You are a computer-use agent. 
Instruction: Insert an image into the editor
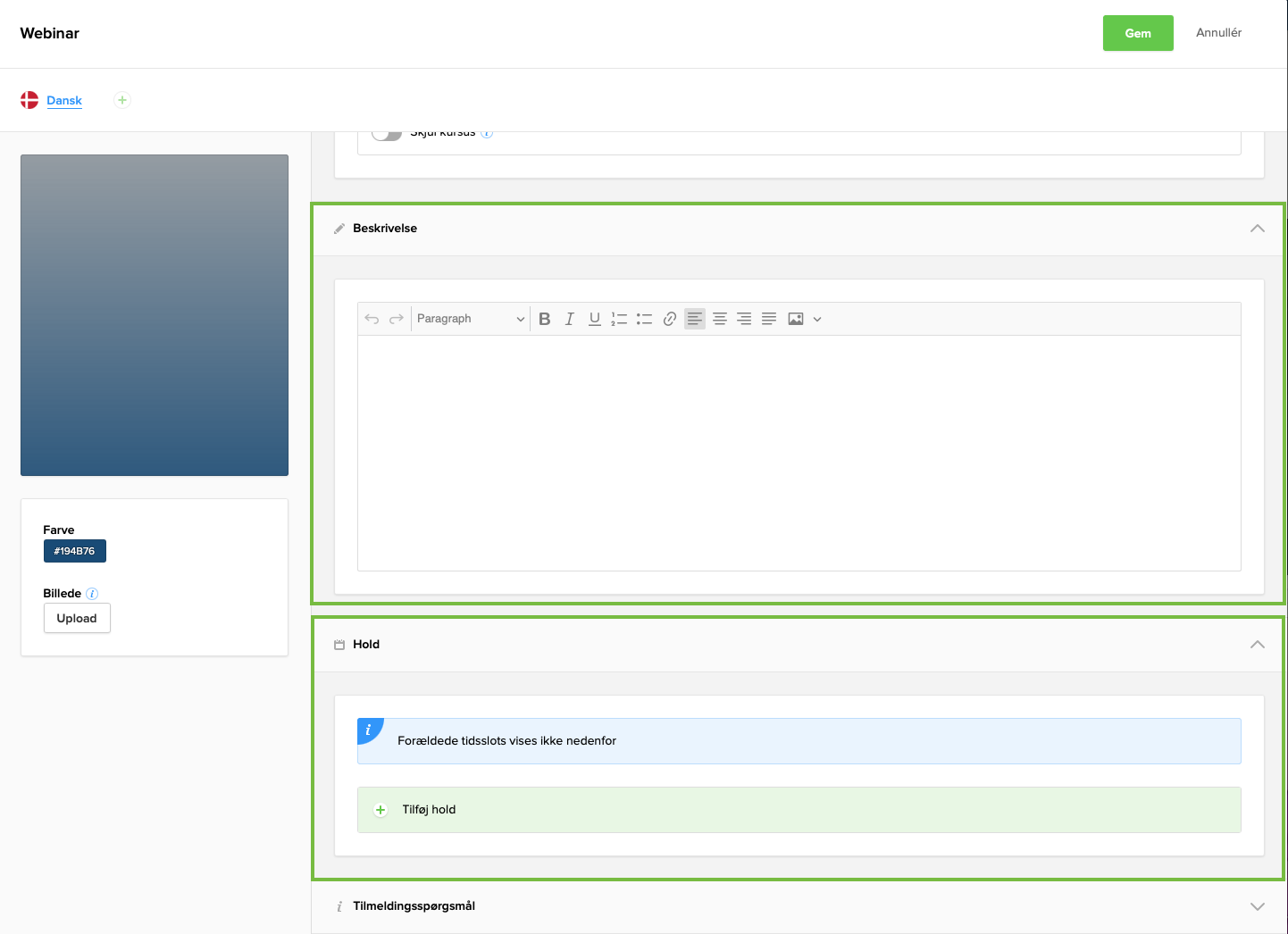click(x=795, y=318)
